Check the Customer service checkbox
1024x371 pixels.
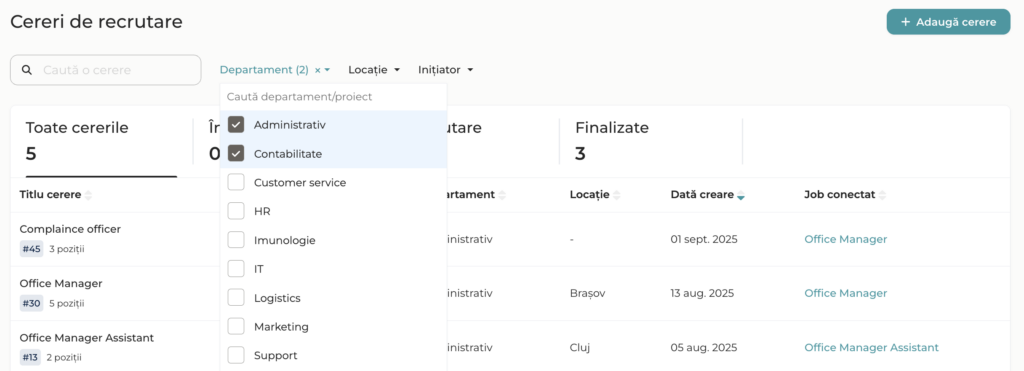(236, 182)
